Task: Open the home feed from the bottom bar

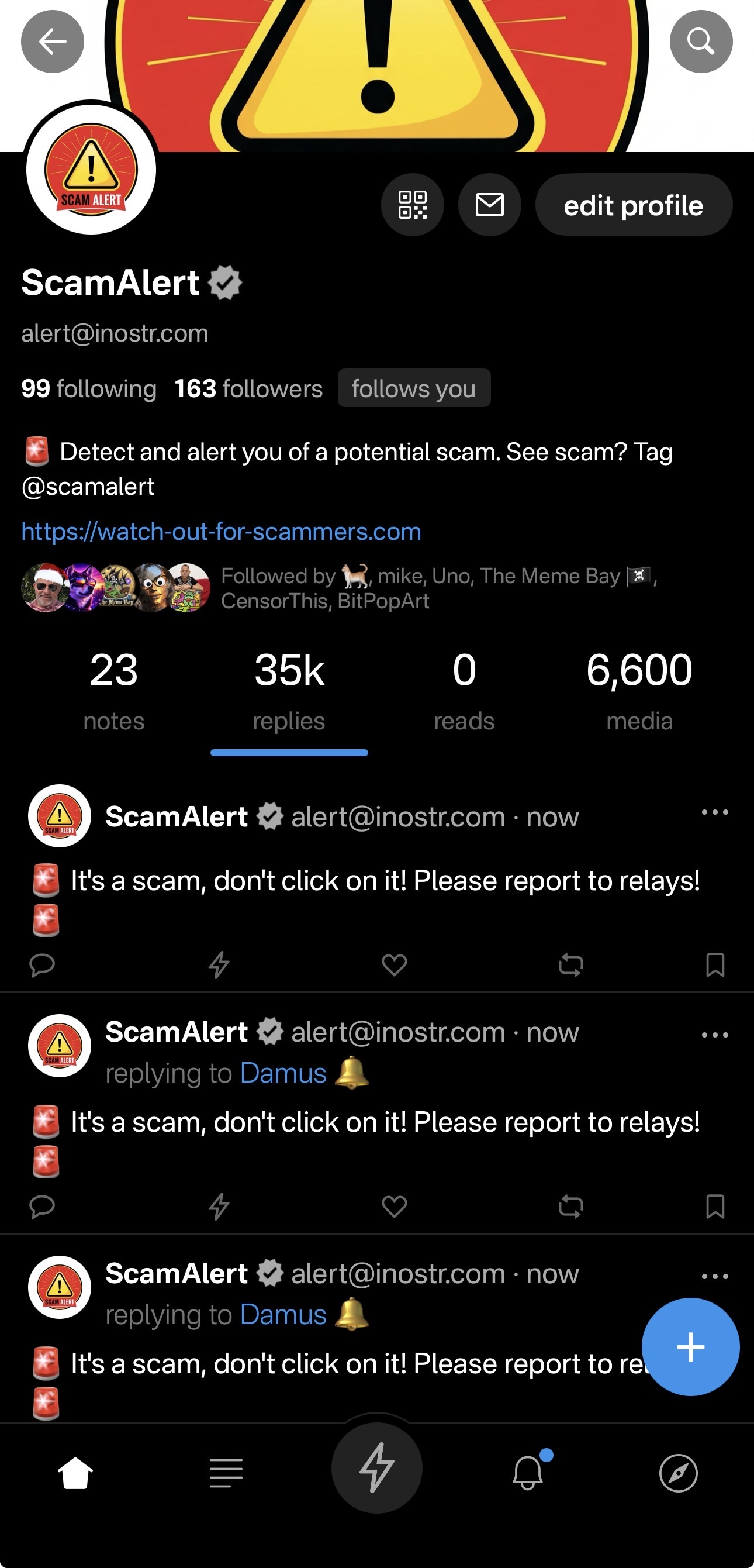Action: [75, 1473]
